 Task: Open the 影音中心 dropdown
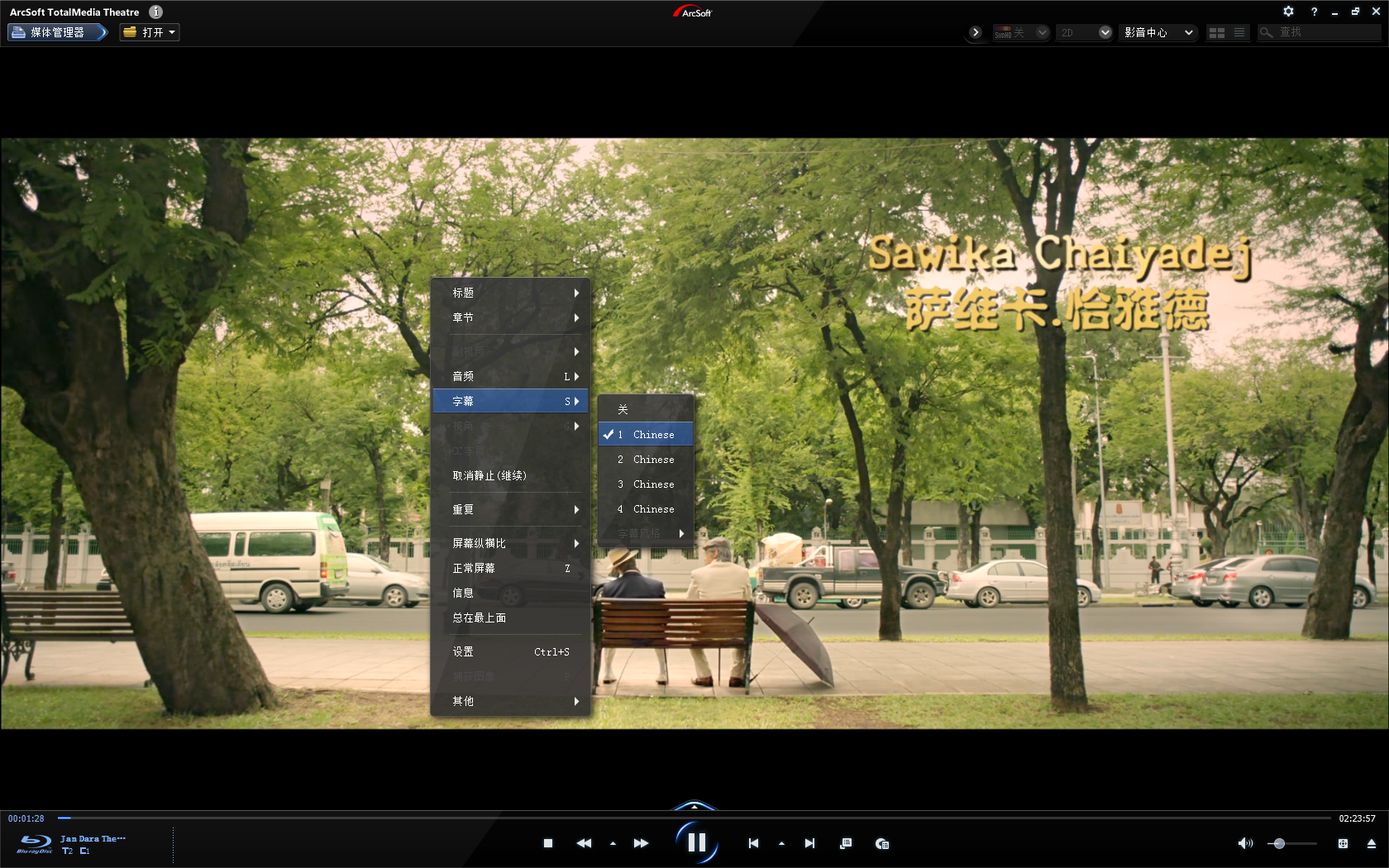pos(1158,32)
